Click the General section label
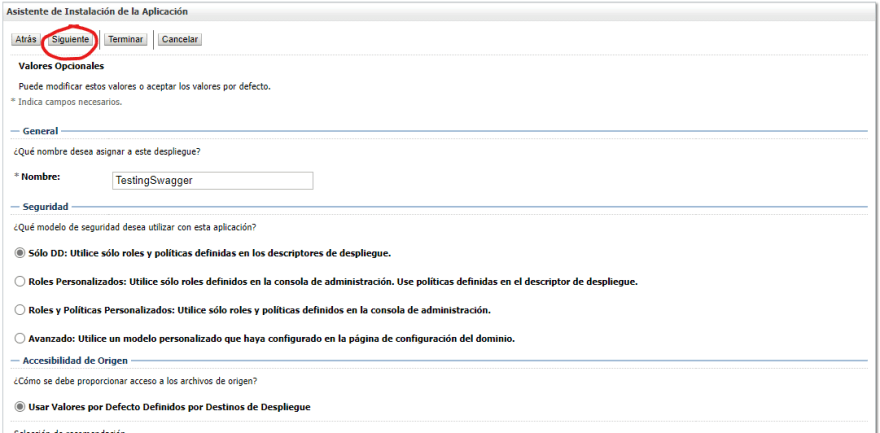The width and height of the screenshot is (880, 433). click(x=40, y=131)
